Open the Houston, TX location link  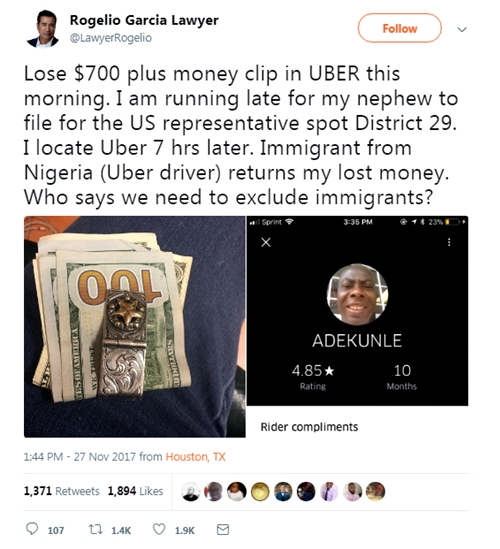(195, 457)
